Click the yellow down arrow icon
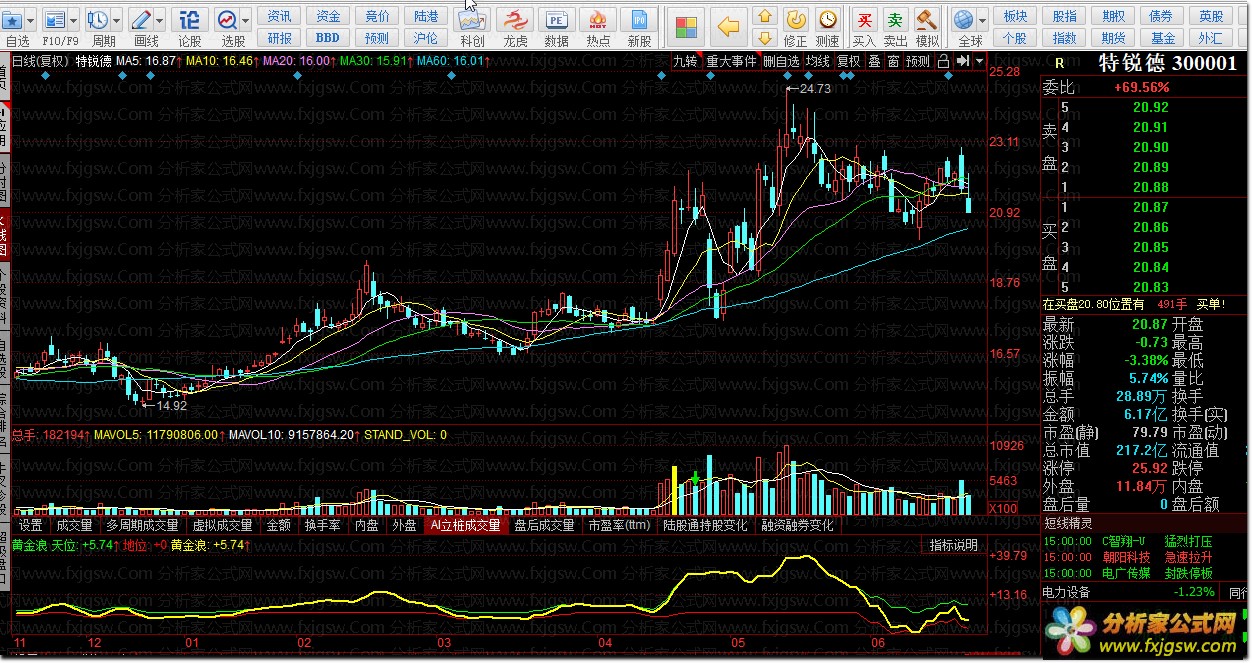This screenshot has height=663, width=1253. pyautogui.click(x=765, y=38)
